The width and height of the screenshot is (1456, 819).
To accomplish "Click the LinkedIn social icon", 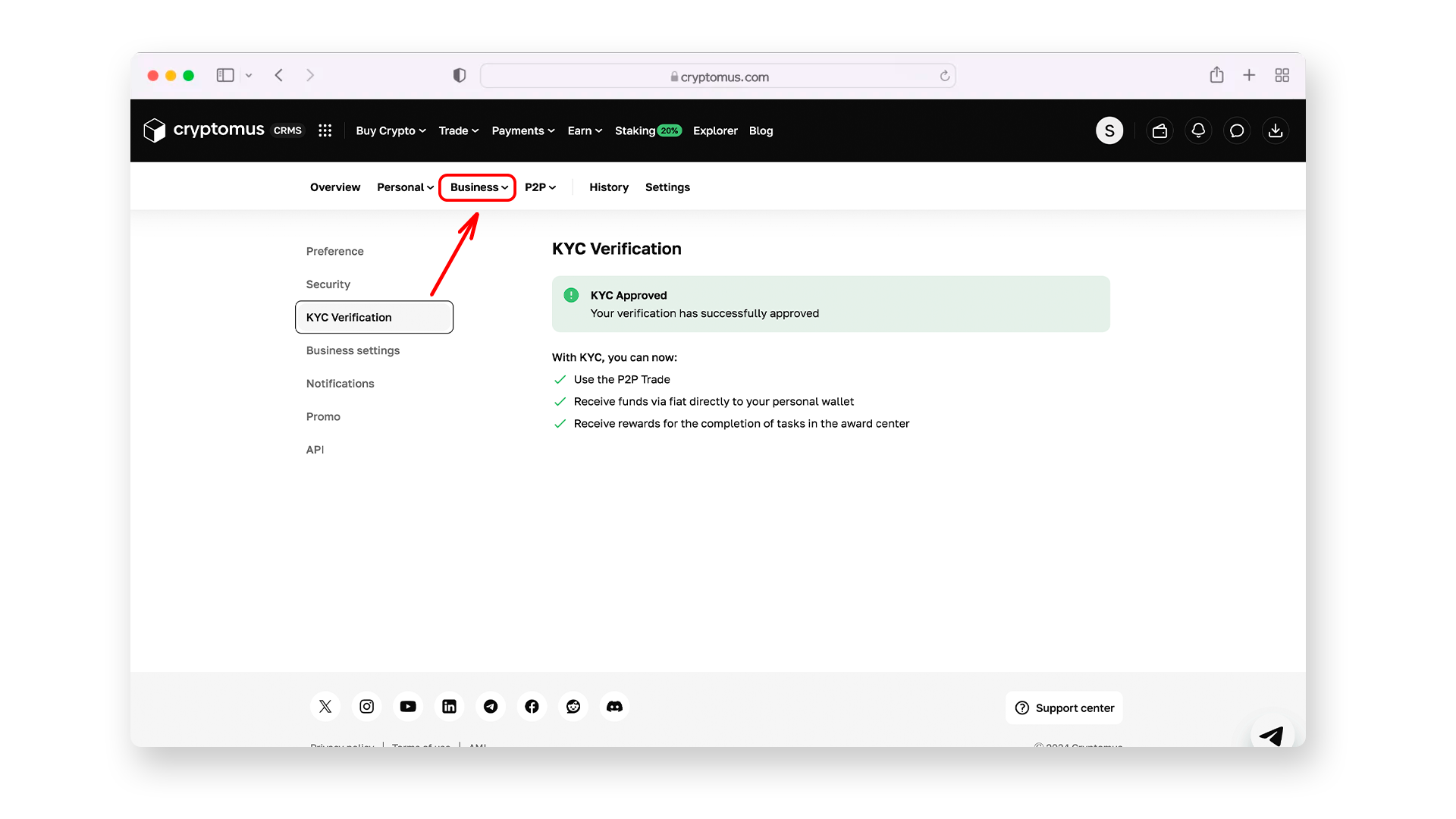I will coord(449,707).
